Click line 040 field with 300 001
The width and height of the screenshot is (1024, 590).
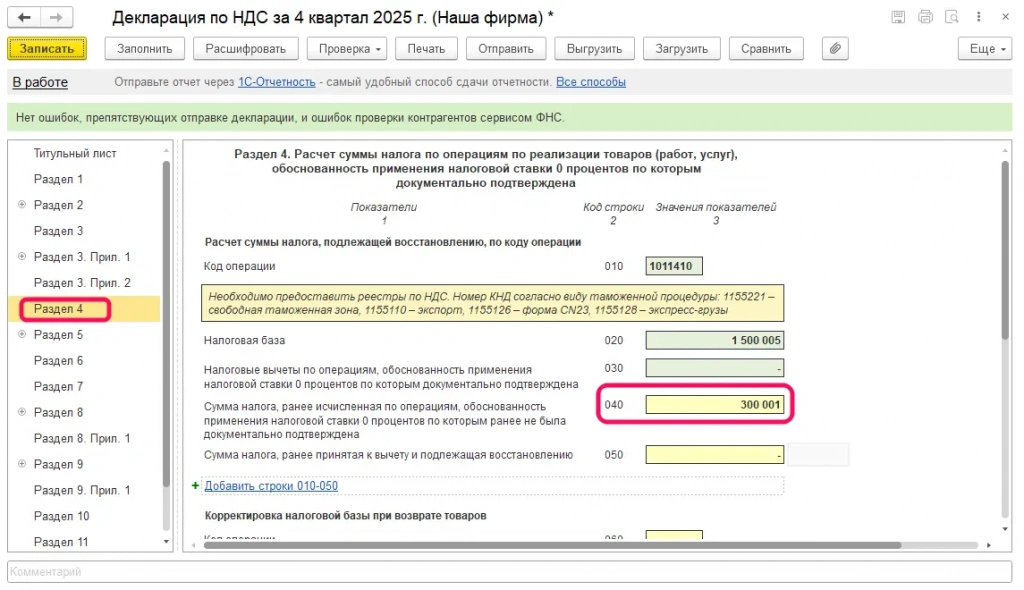(714, 404)
